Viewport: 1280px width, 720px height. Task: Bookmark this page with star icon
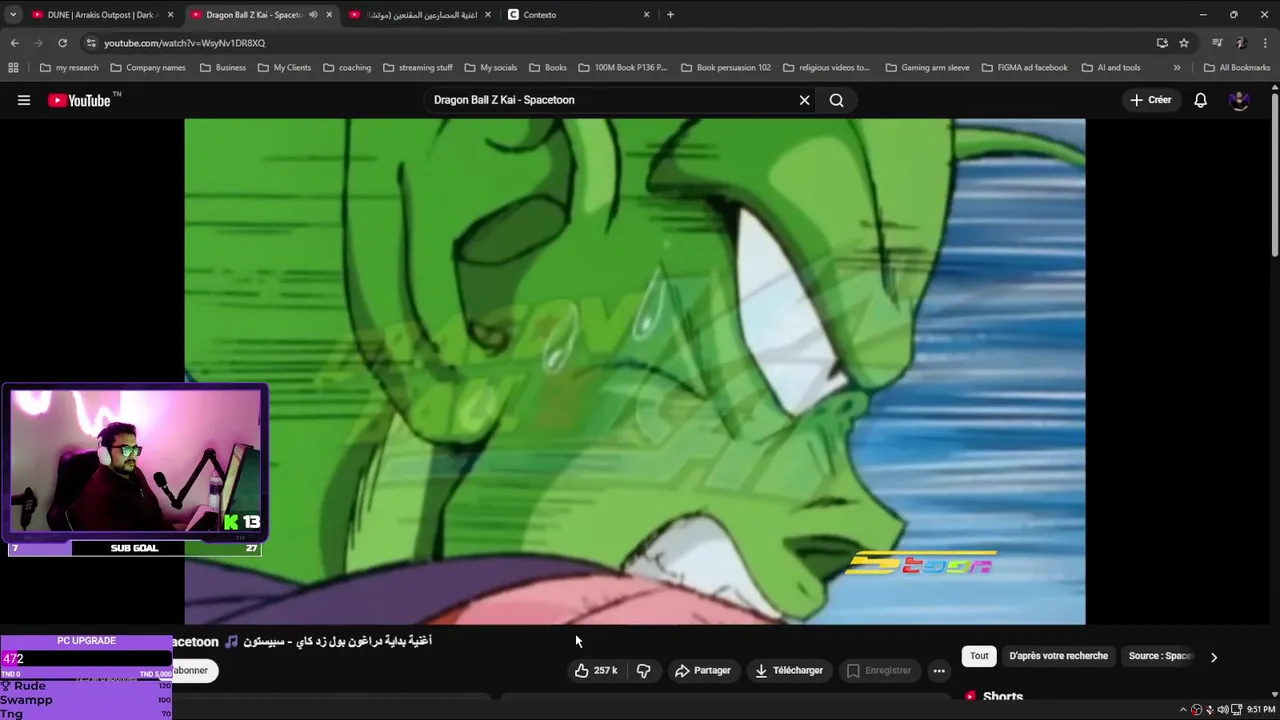tap(1184, 43)
